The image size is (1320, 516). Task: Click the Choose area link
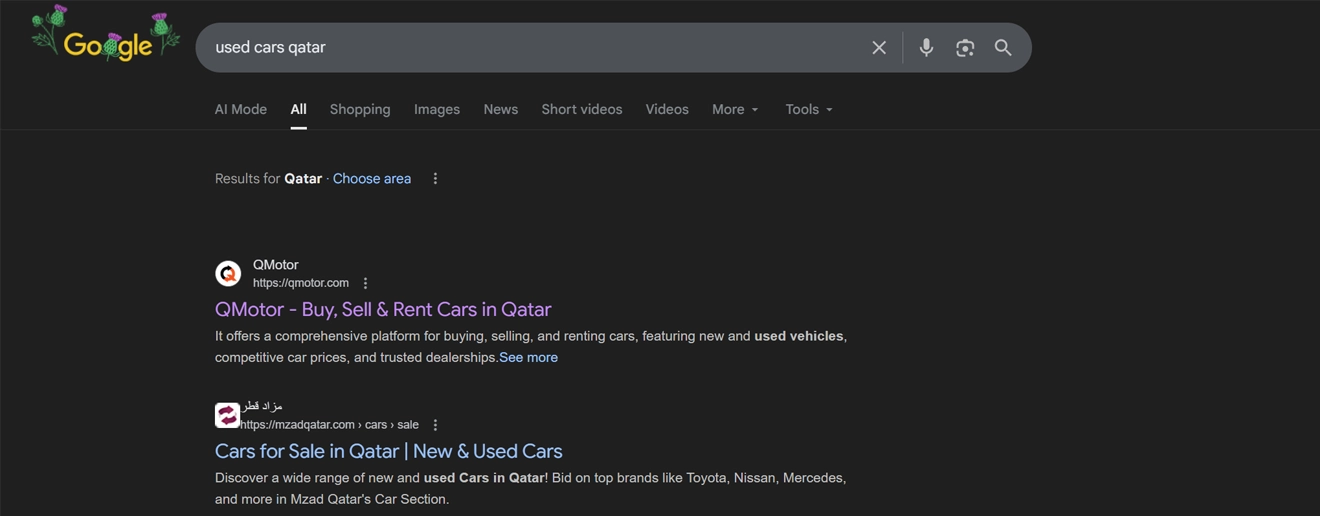[372, 179]
